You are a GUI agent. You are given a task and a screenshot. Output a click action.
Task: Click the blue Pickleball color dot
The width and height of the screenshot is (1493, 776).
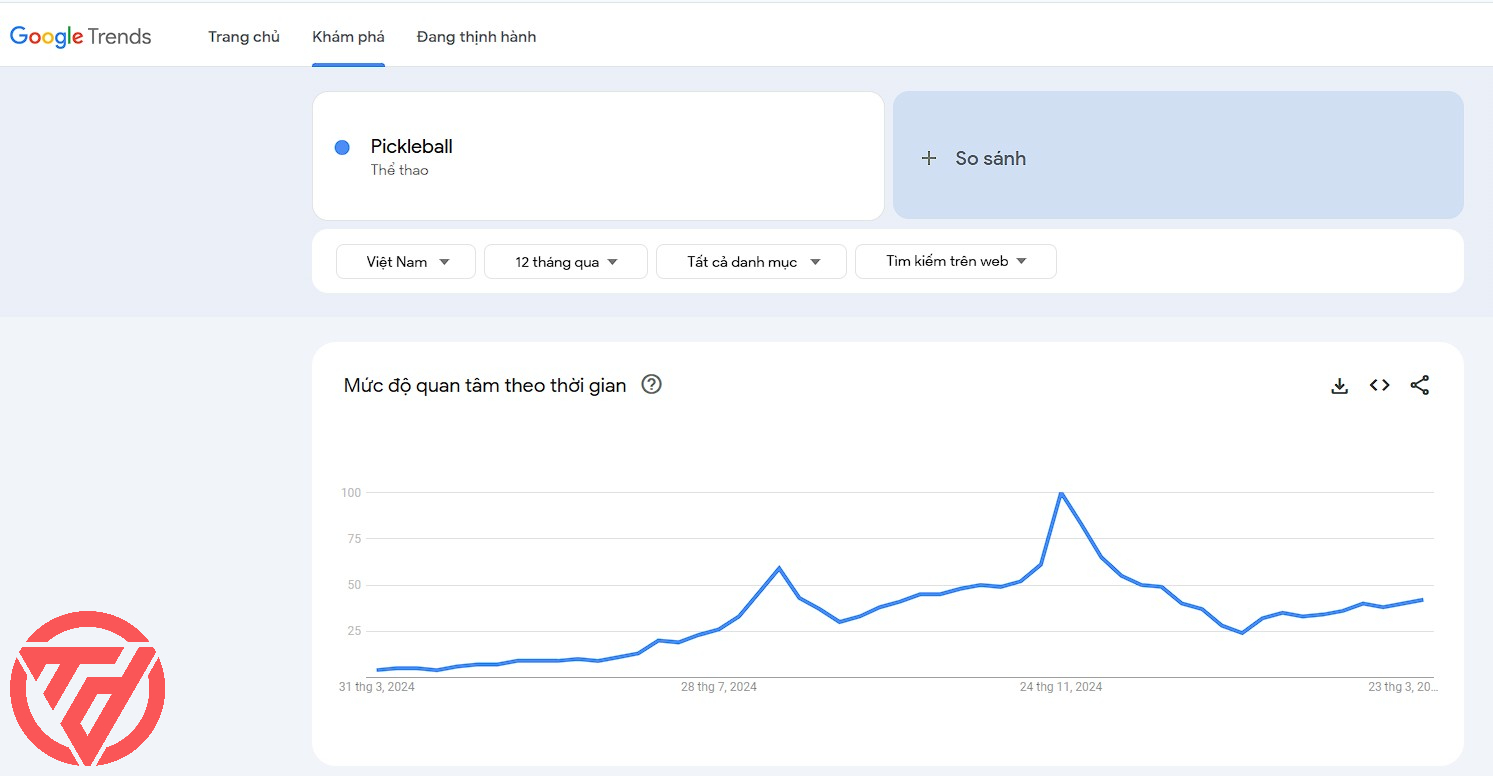pyautogui.click(x=342, y=147)
